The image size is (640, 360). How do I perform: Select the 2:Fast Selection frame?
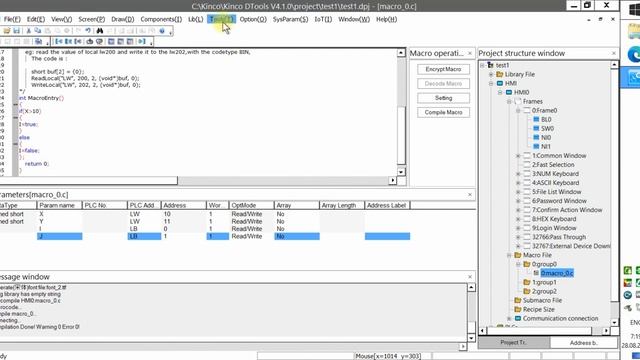553,164
